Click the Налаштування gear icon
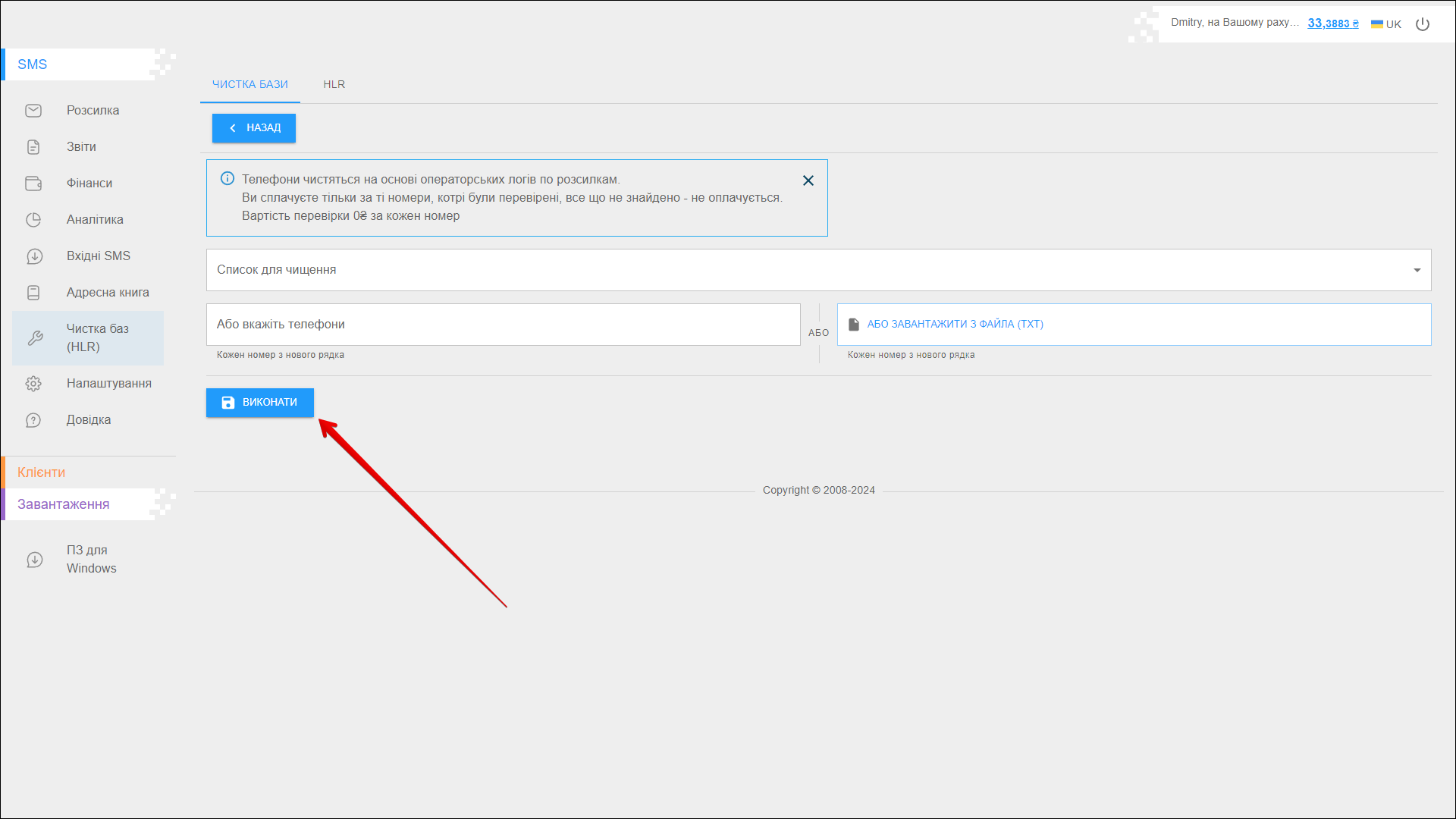 pyautogui.click(x=33, y=384)
